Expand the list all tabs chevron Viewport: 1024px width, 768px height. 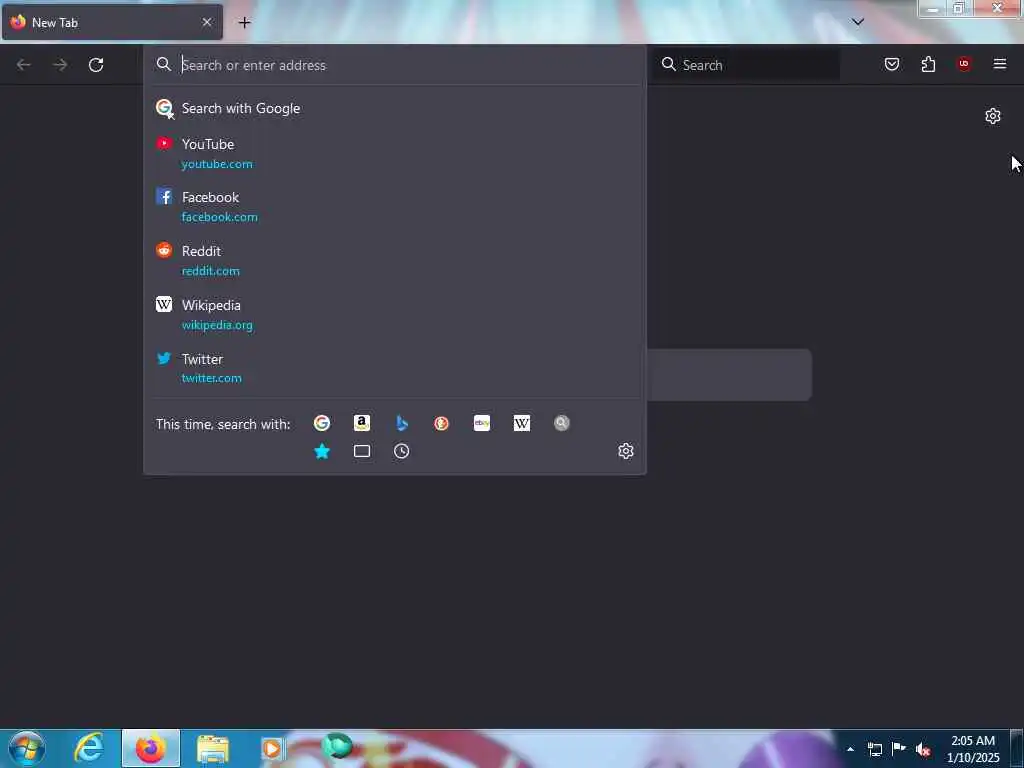(x=858, y=22)
